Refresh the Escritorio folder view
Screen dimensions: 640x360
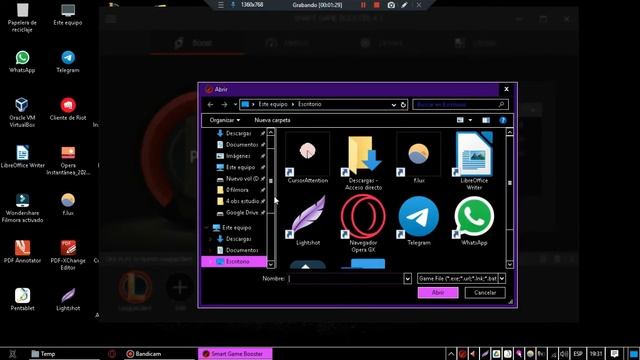click(403, 104)
